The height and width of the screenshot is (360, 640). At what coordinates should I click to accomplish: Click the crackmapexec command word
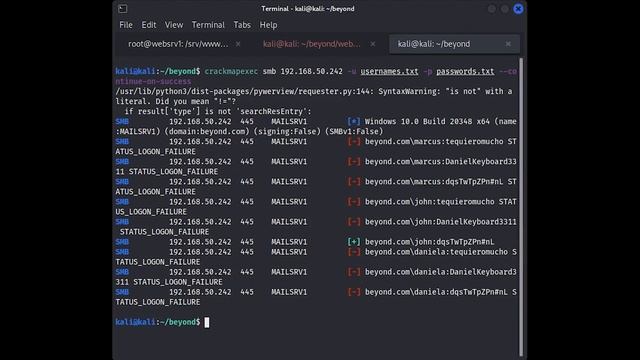point(231,71)
